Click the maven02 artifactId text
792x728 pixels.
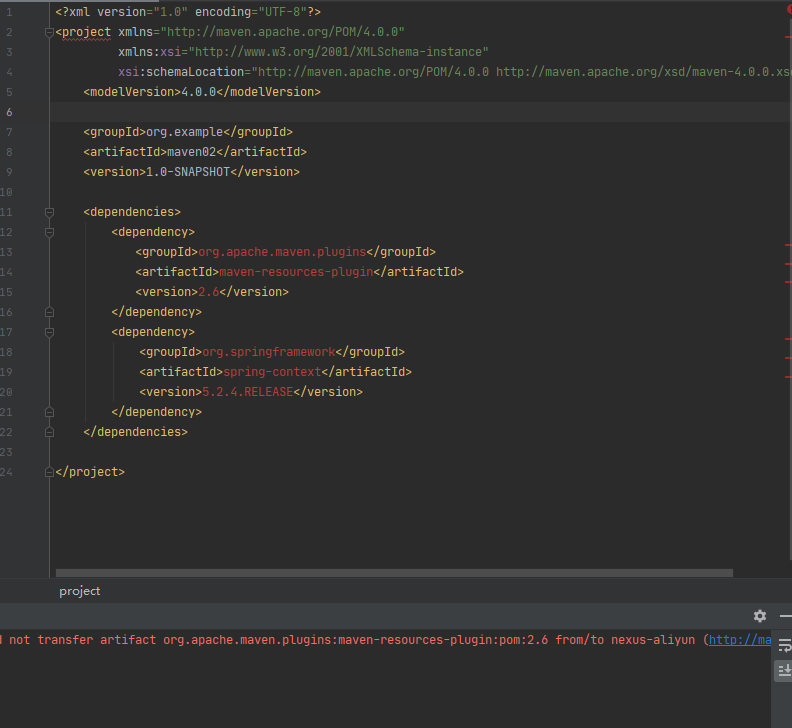(x=191, y=152)
